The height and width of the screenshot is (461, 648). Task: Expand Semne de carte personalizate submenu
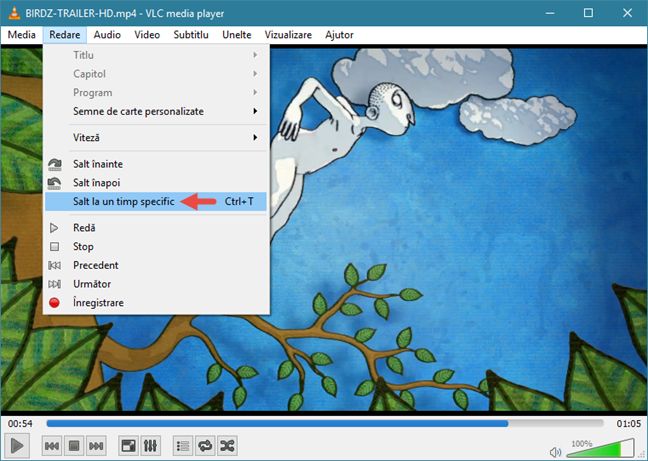pyautogui.click(x=156, y=111)
